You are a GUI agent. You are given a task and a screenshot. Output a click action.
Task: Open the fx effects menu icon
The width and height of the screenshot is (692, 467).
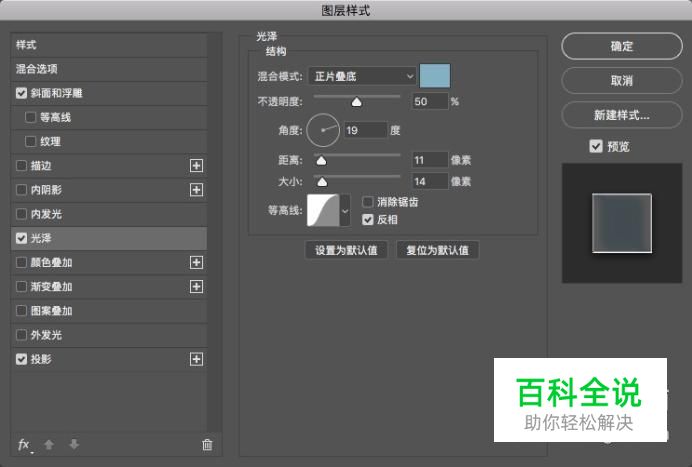24,444
